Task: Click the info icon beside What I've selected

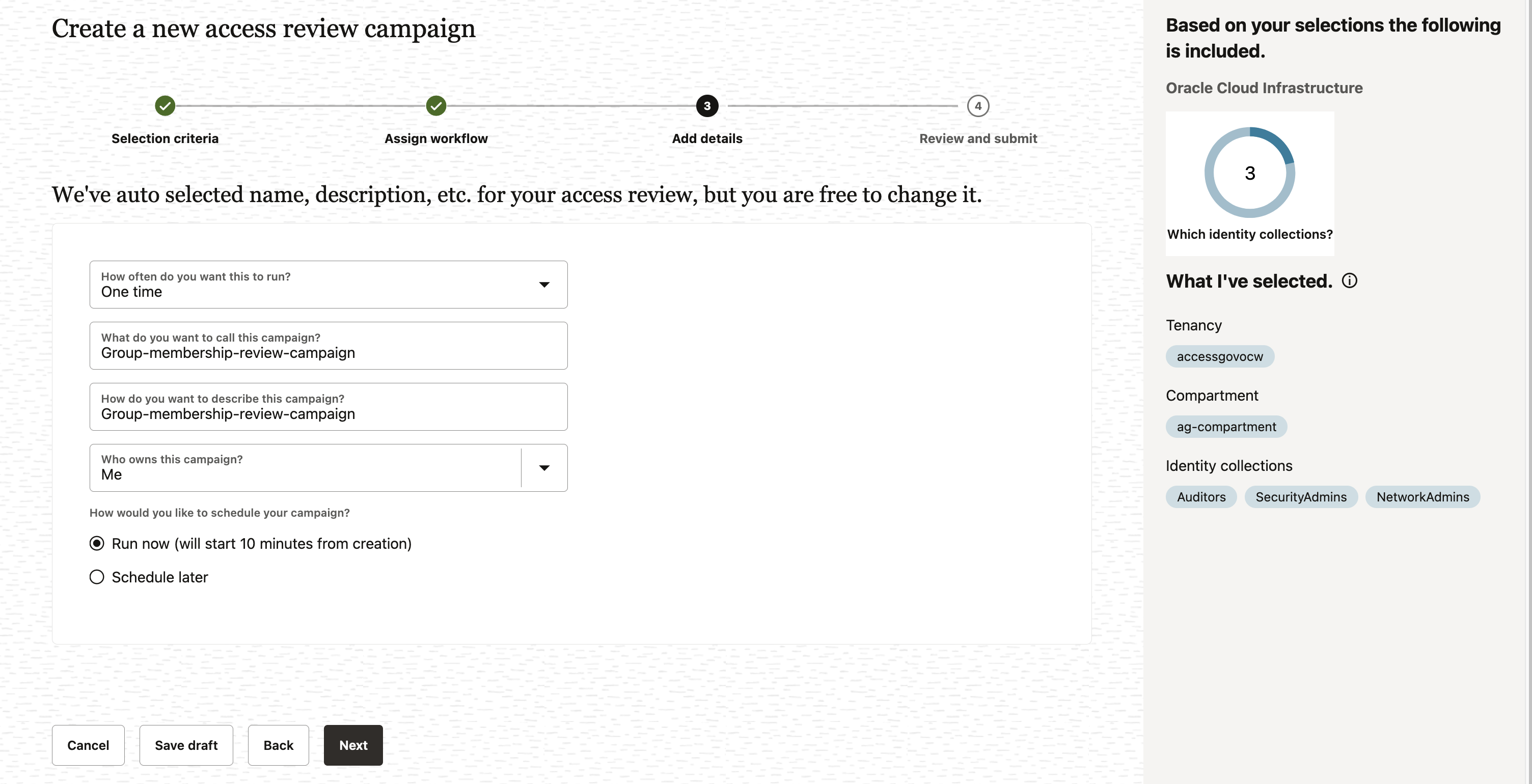Action: pos(1350,280)
